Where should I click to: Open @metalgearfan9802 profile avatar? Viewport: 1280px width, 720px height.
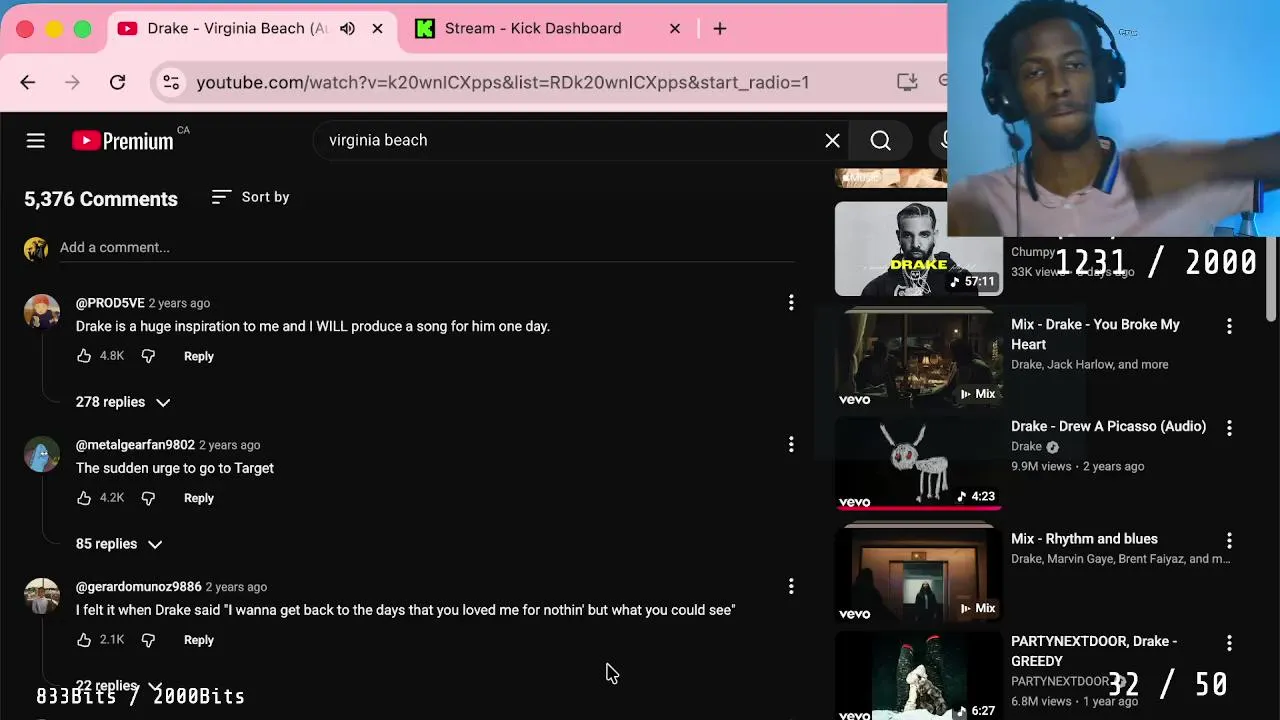(42, 454)
